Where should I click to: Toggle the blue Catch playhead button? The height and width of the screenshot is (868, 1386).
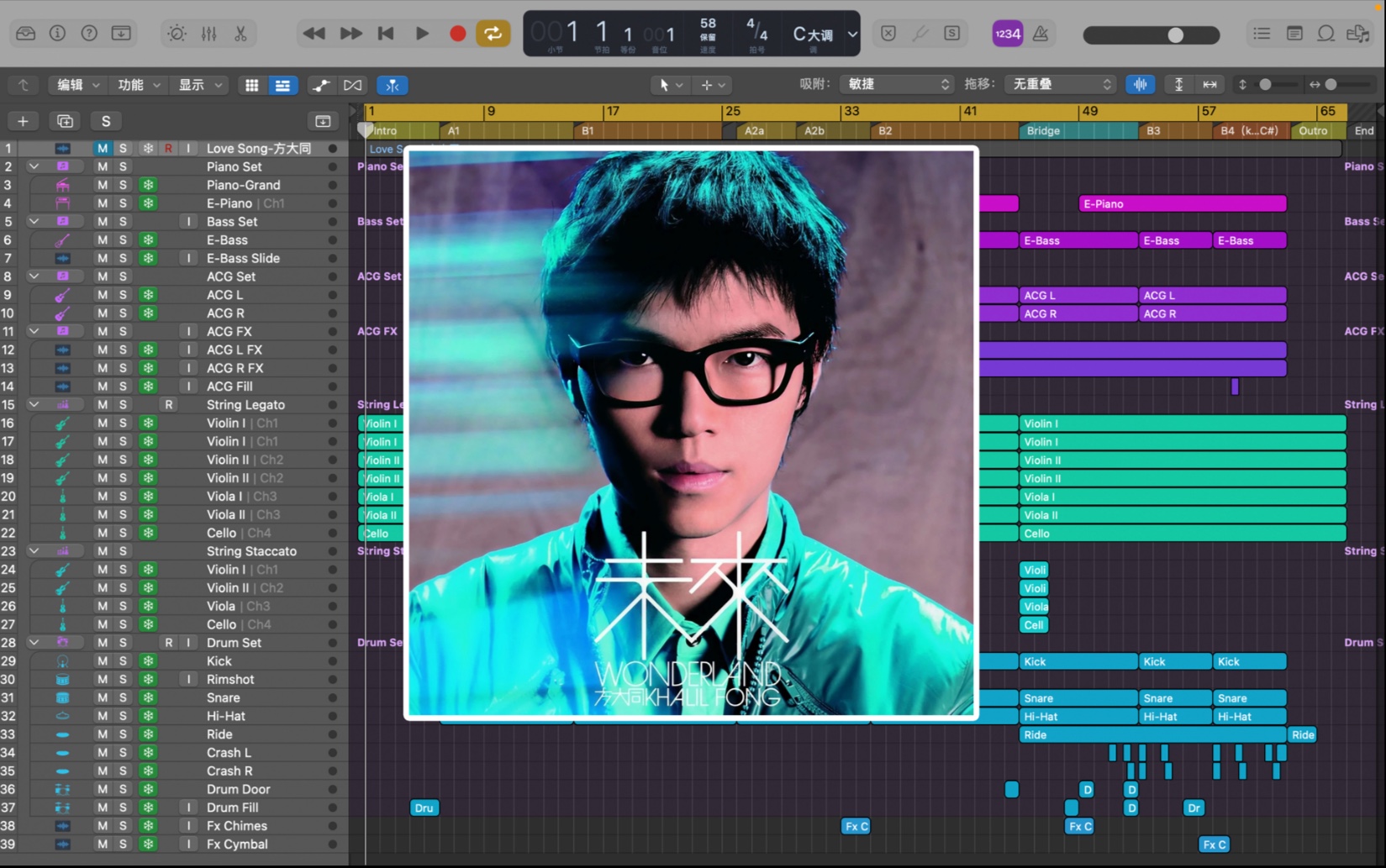(x=393, y=85)
